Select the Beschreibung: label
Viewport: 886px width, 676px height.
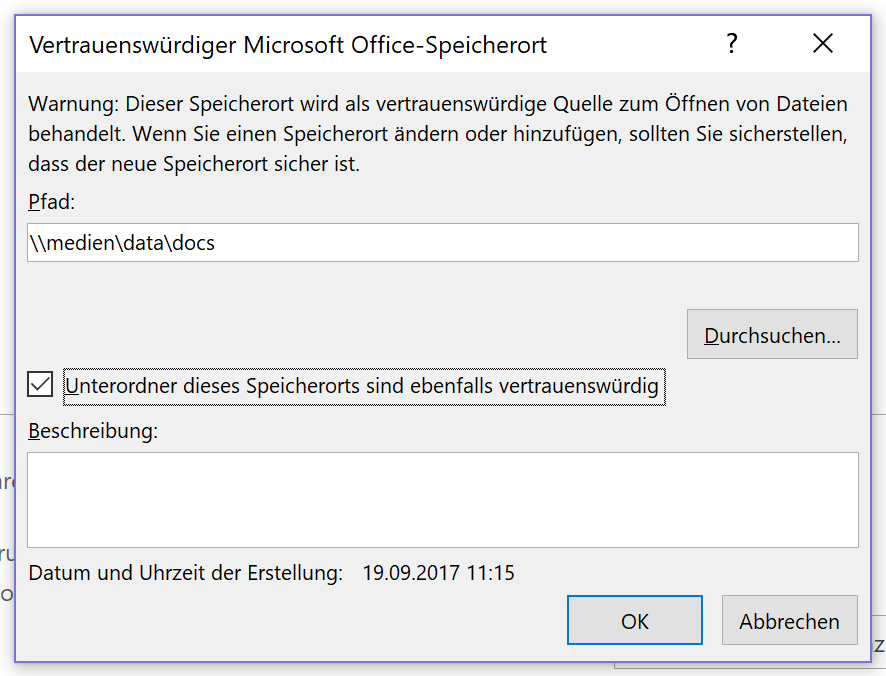click(93, 431)
